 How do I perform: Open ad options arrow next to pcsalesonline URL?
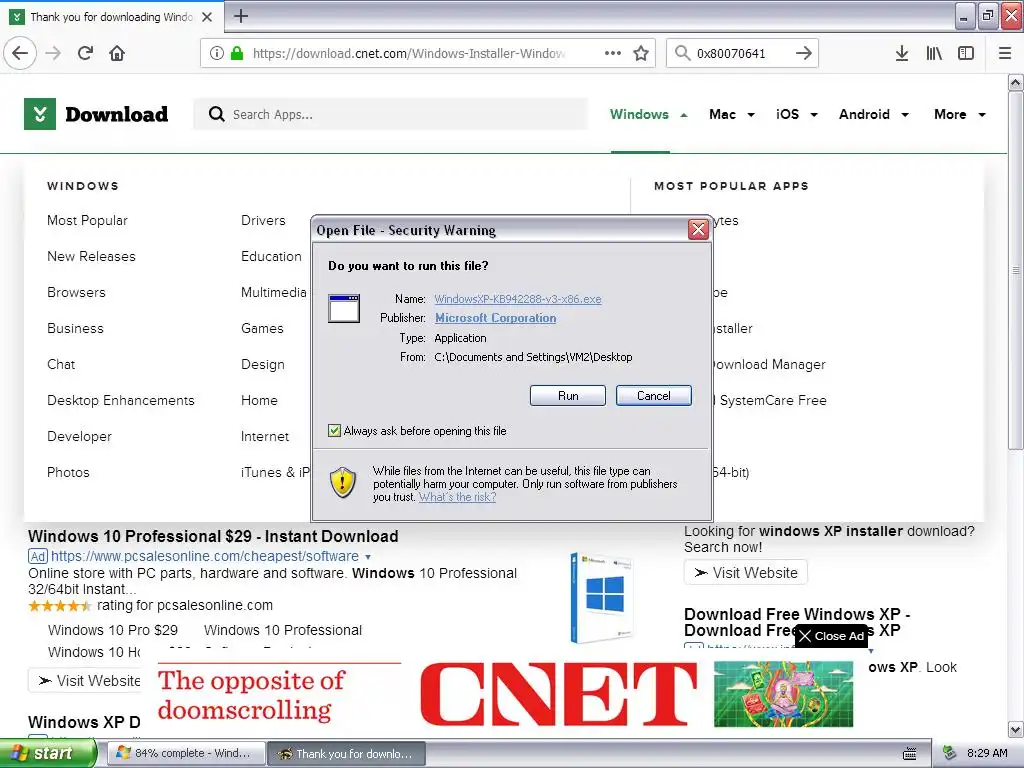pyautogui.click(x=368, y=557)
